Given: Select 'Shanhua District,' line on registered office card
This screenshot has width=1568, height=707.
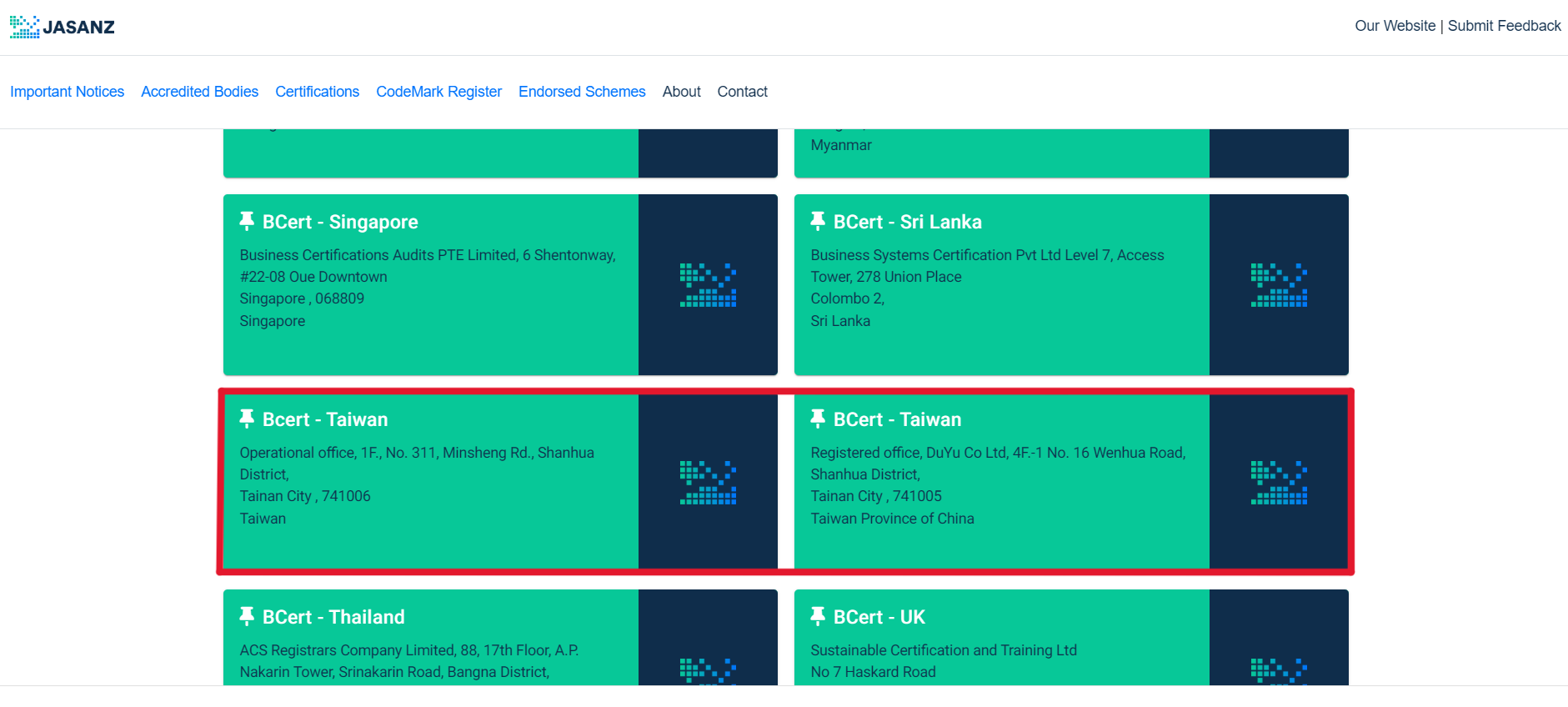Looking at the screenshot, I should point(865,474).
